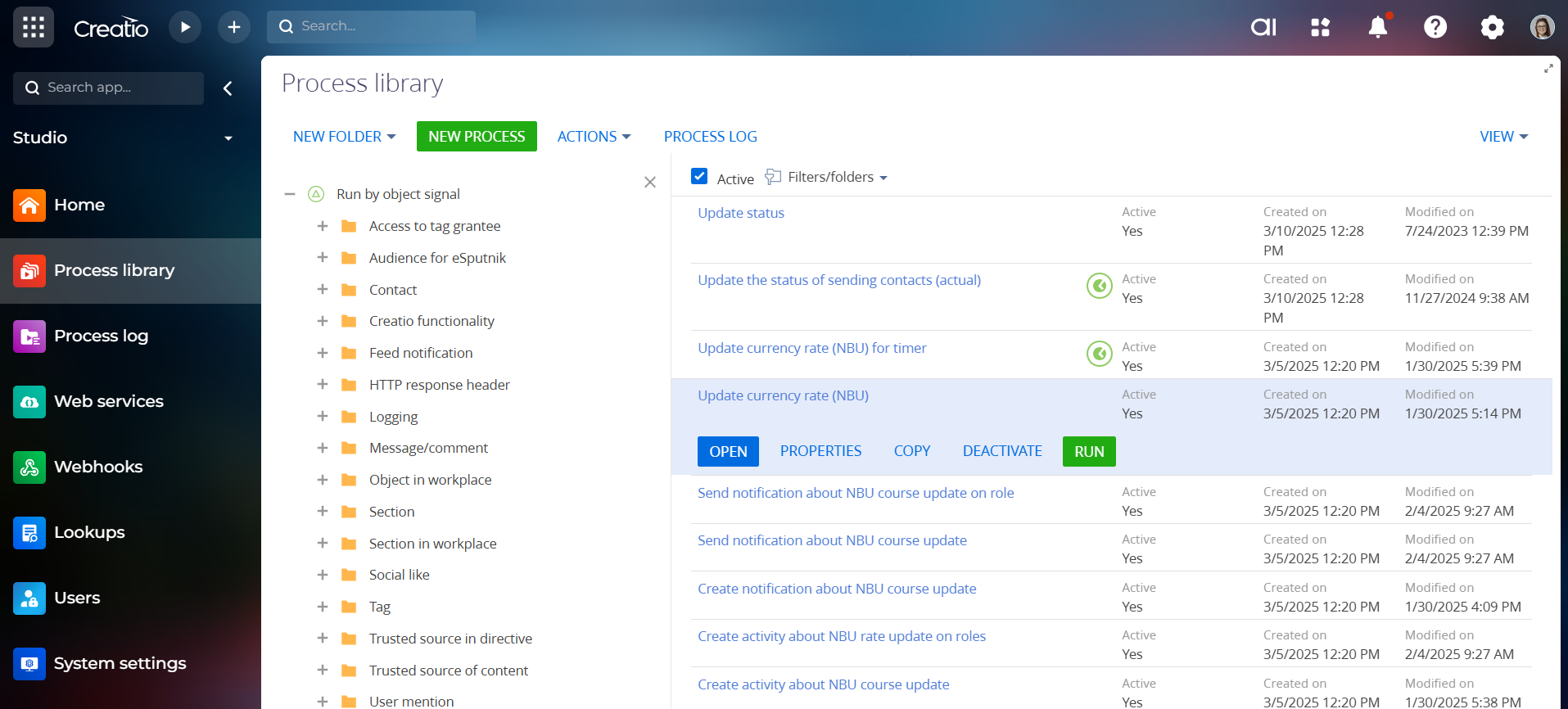Viewport: 1568px width, 709px height.
Task: Select the Social like folder
Action: 399,575
